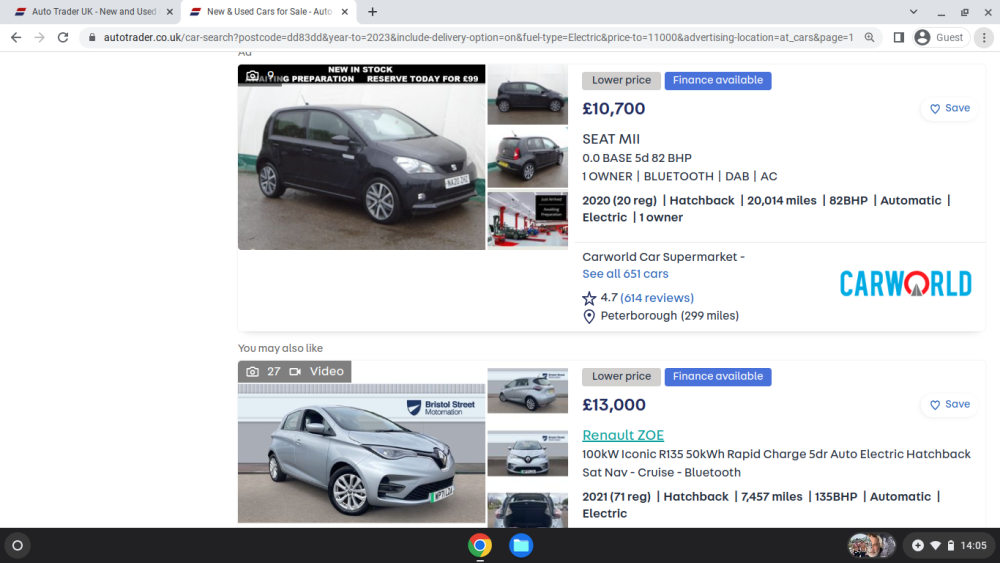View site security padlock info
This screenshot has width=1000, height=563.
coord(92,38)
